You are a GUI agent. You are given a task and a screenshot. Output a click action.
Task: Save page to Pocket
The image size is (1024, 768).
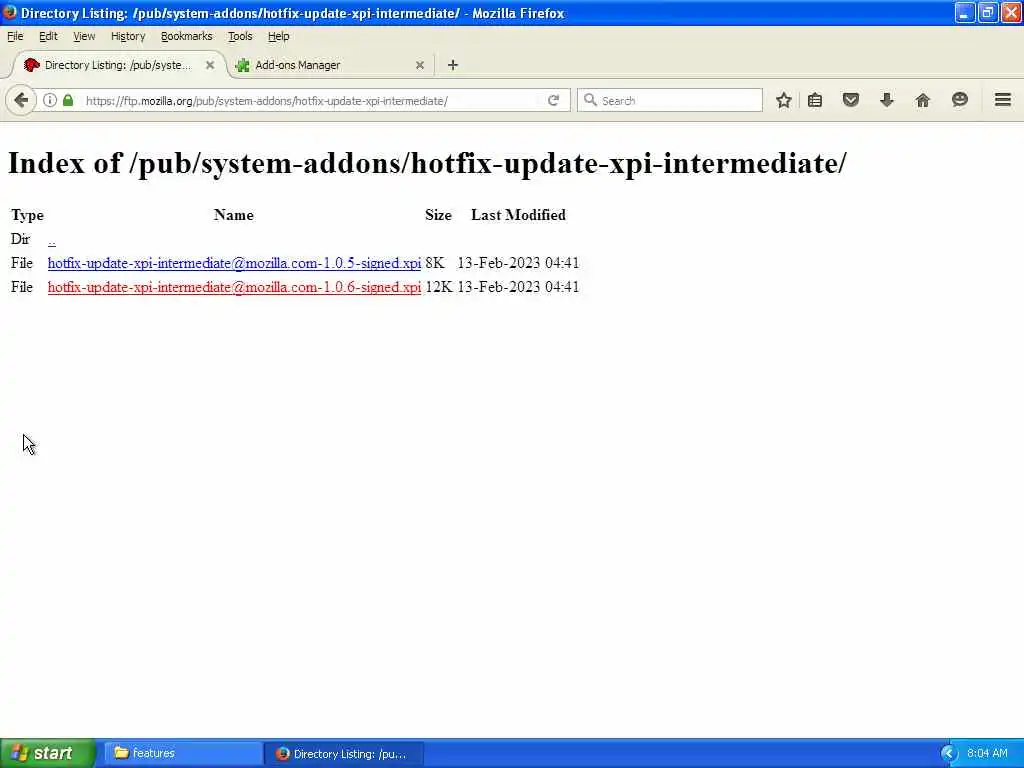point(850,100)
